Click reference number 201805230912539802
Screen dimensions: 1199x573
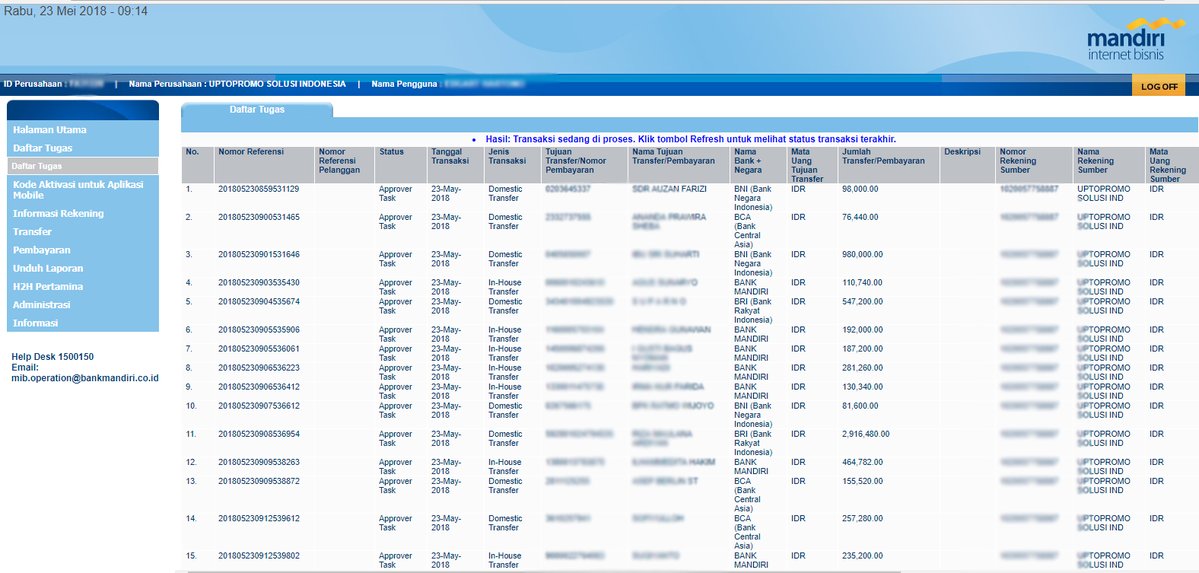pos(258,556)
